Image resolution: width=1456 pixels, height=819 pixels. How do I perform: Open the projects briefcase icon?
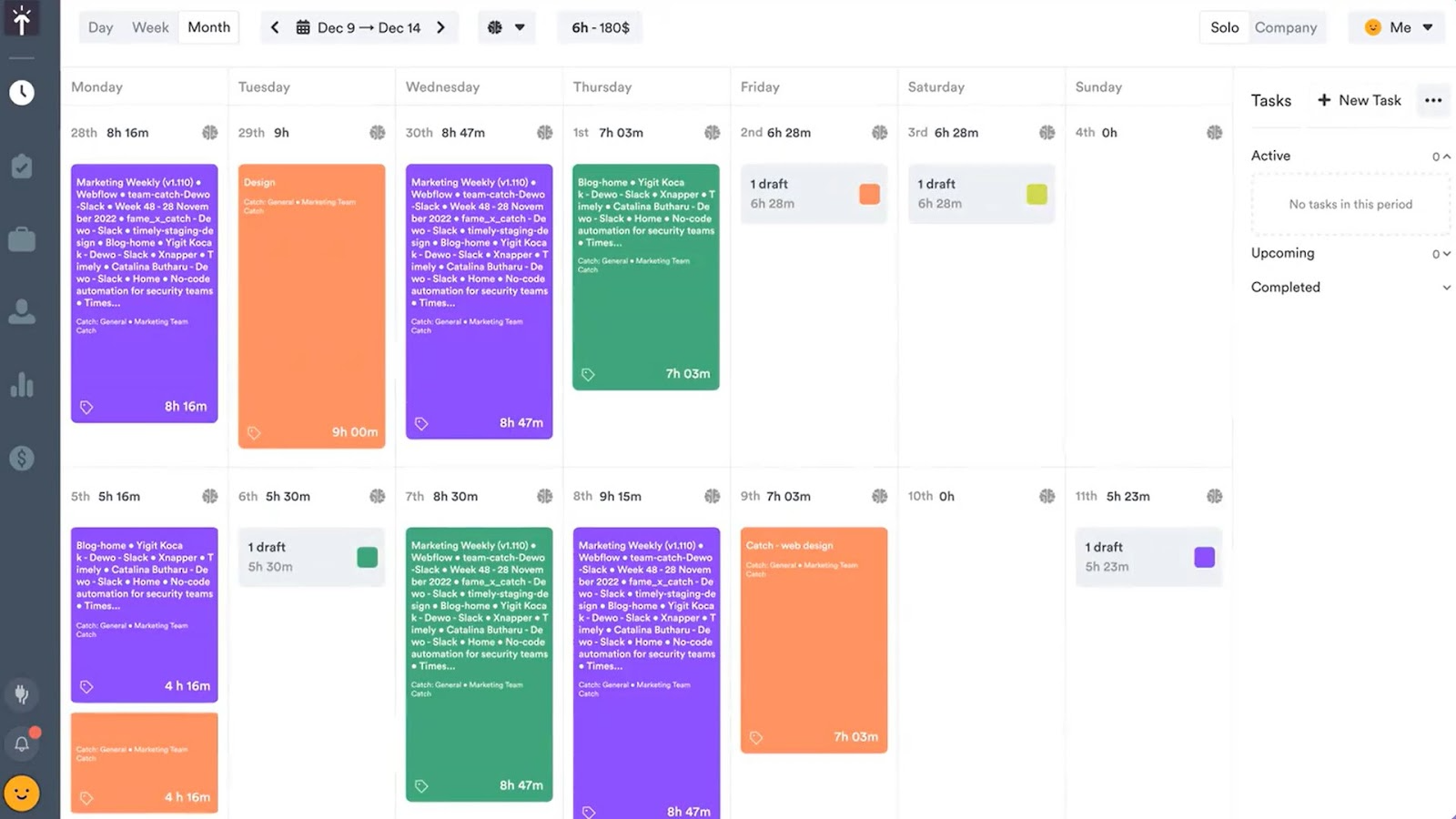[x=22, y=238]
